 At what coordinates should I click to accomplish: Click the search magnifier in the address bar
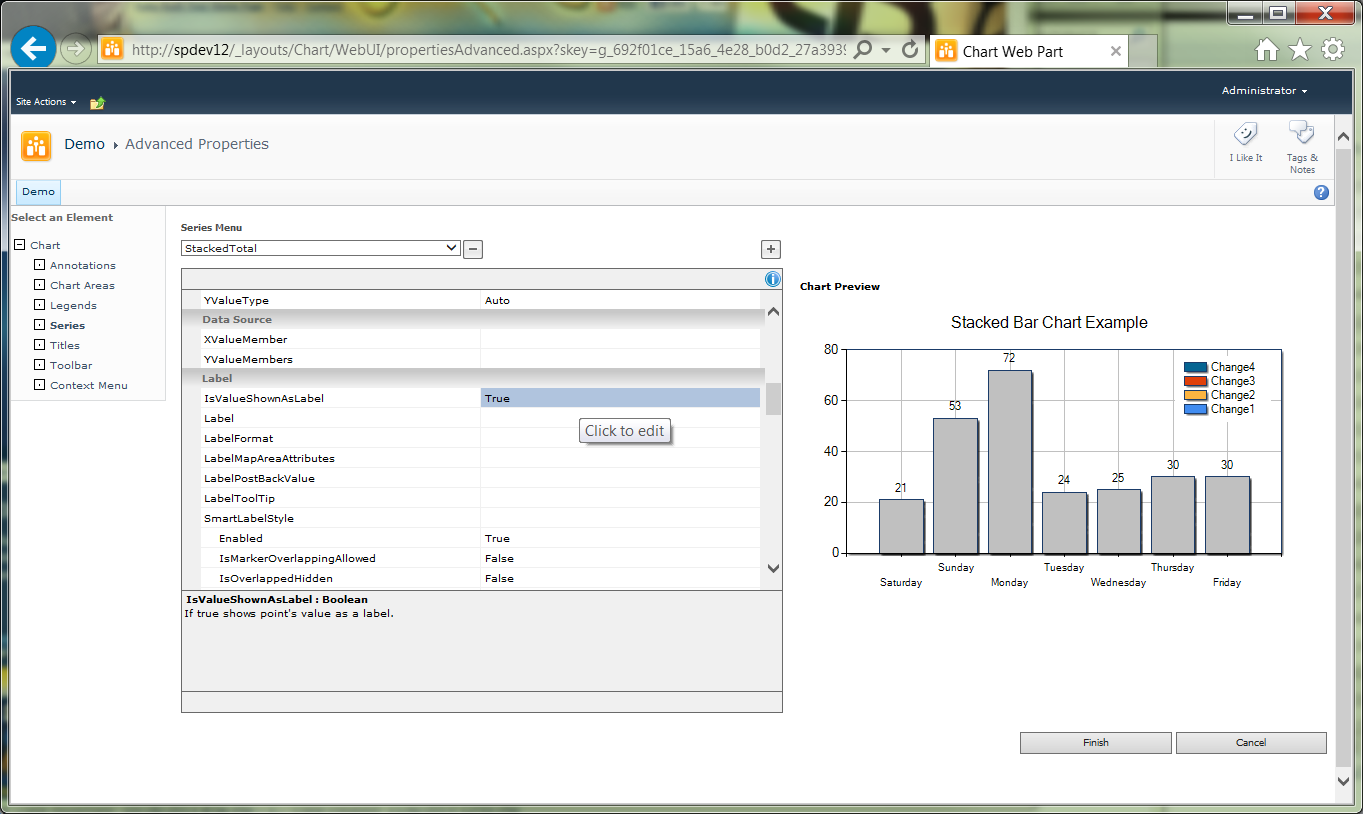862,49
